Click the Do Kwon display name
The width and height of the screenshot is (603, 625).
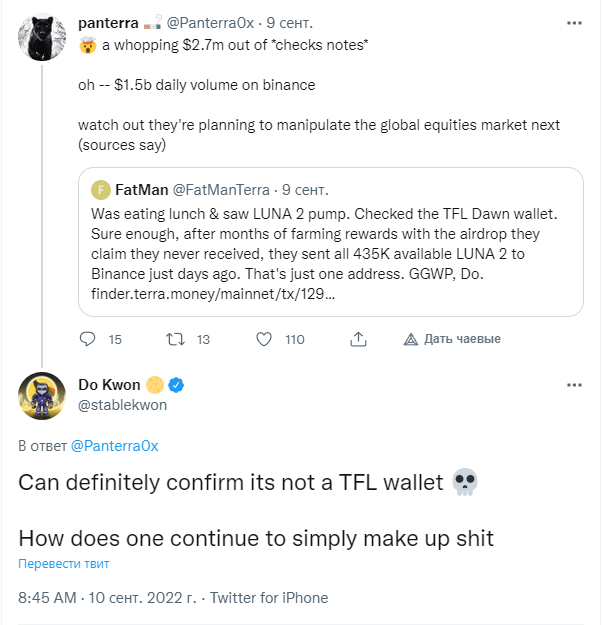[x=109, y=385]
